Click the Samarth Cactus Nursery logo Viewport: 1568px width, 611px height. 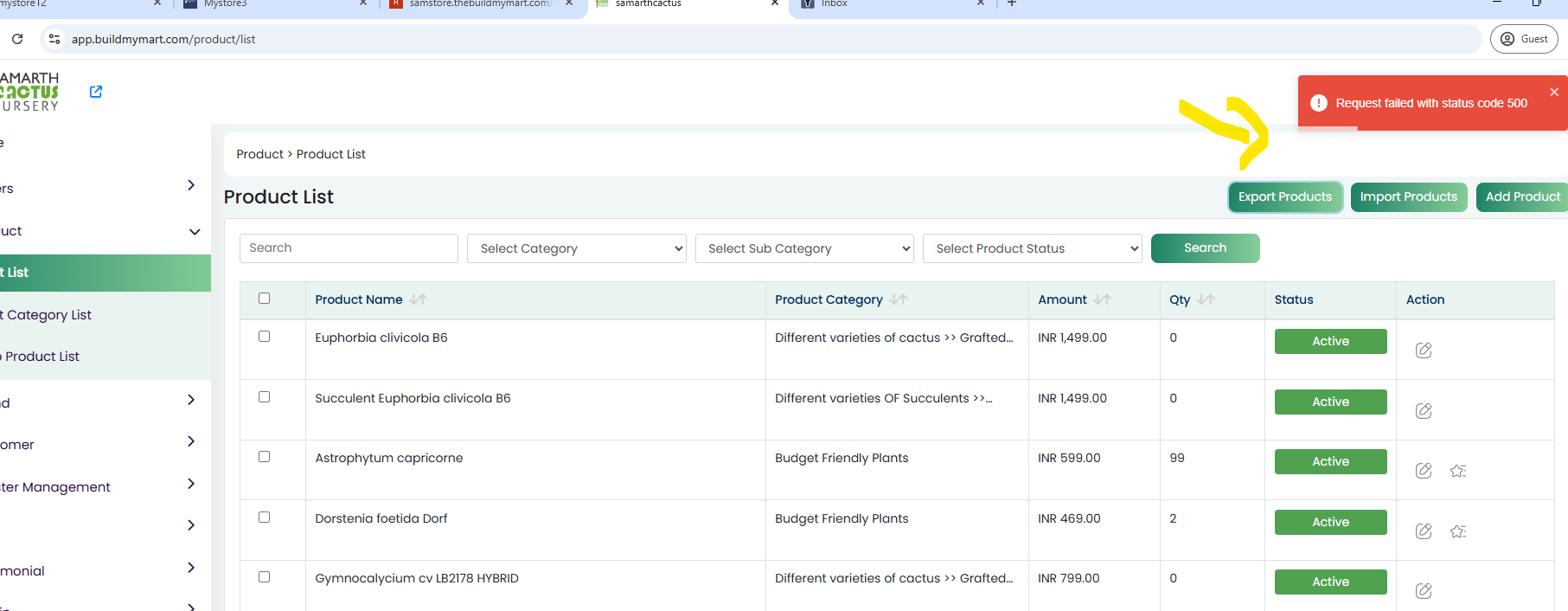click(x=29, y=92)
